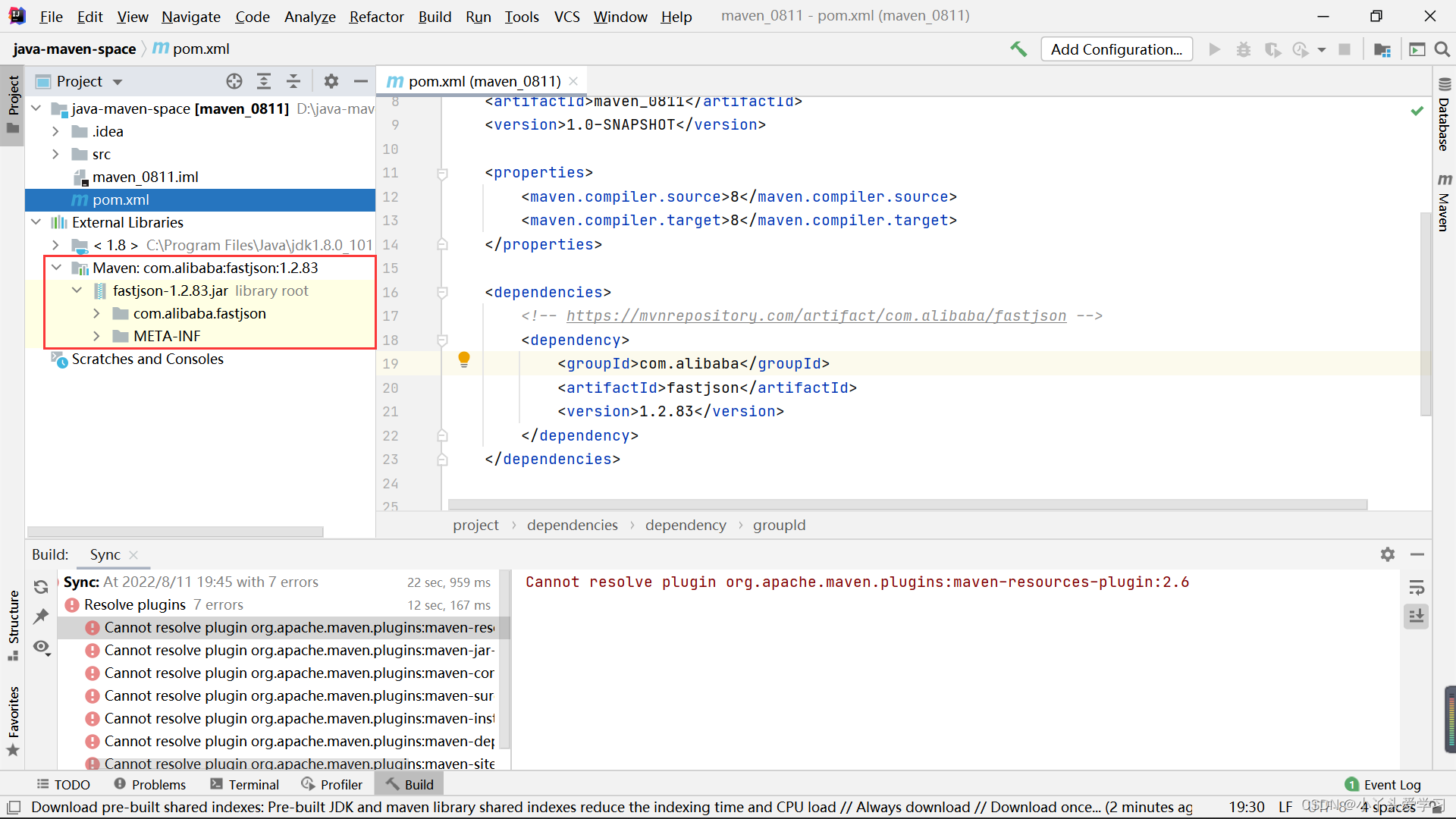Toggle the Structure tool window button

(x=13, y=625)
